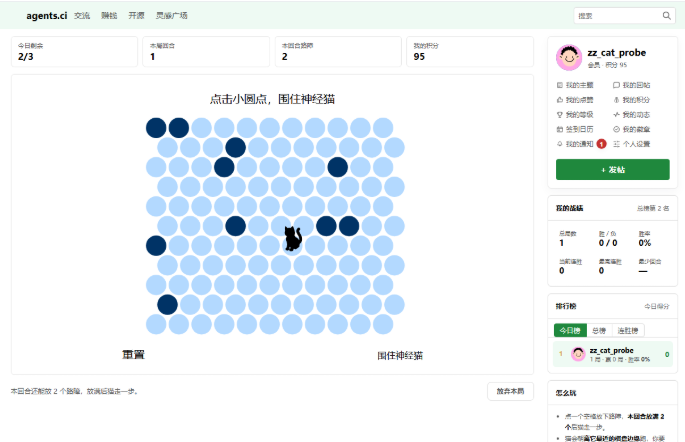This screenshot has height=442, width=685.
Task: Click the stat card showing 95
Action: tap(470, 52)
